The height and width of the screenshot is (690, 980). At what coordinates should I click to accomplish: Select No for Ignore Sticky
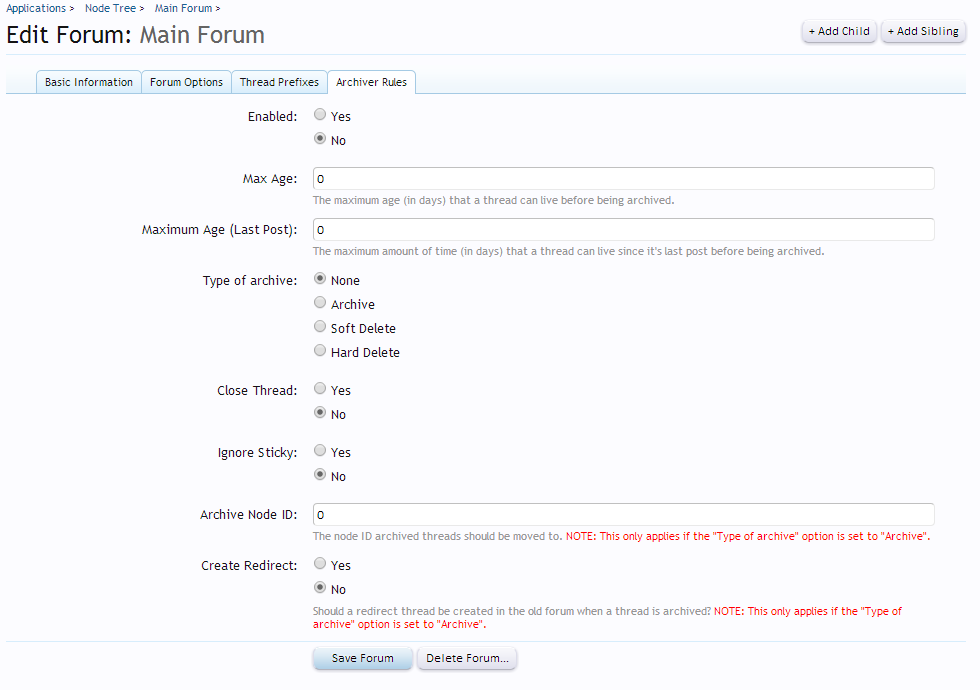[x=320, y=476]
